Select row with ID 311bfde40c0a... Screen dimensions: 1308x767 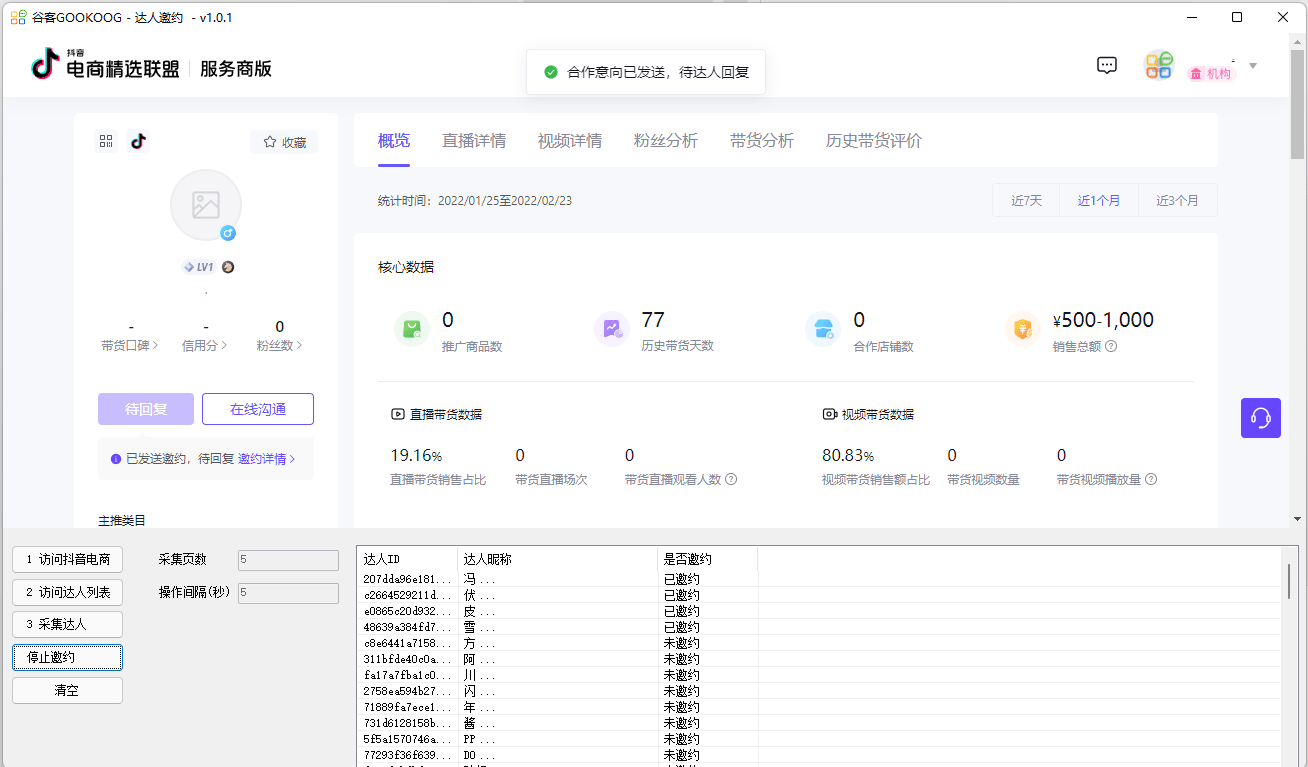click(820, 659)
